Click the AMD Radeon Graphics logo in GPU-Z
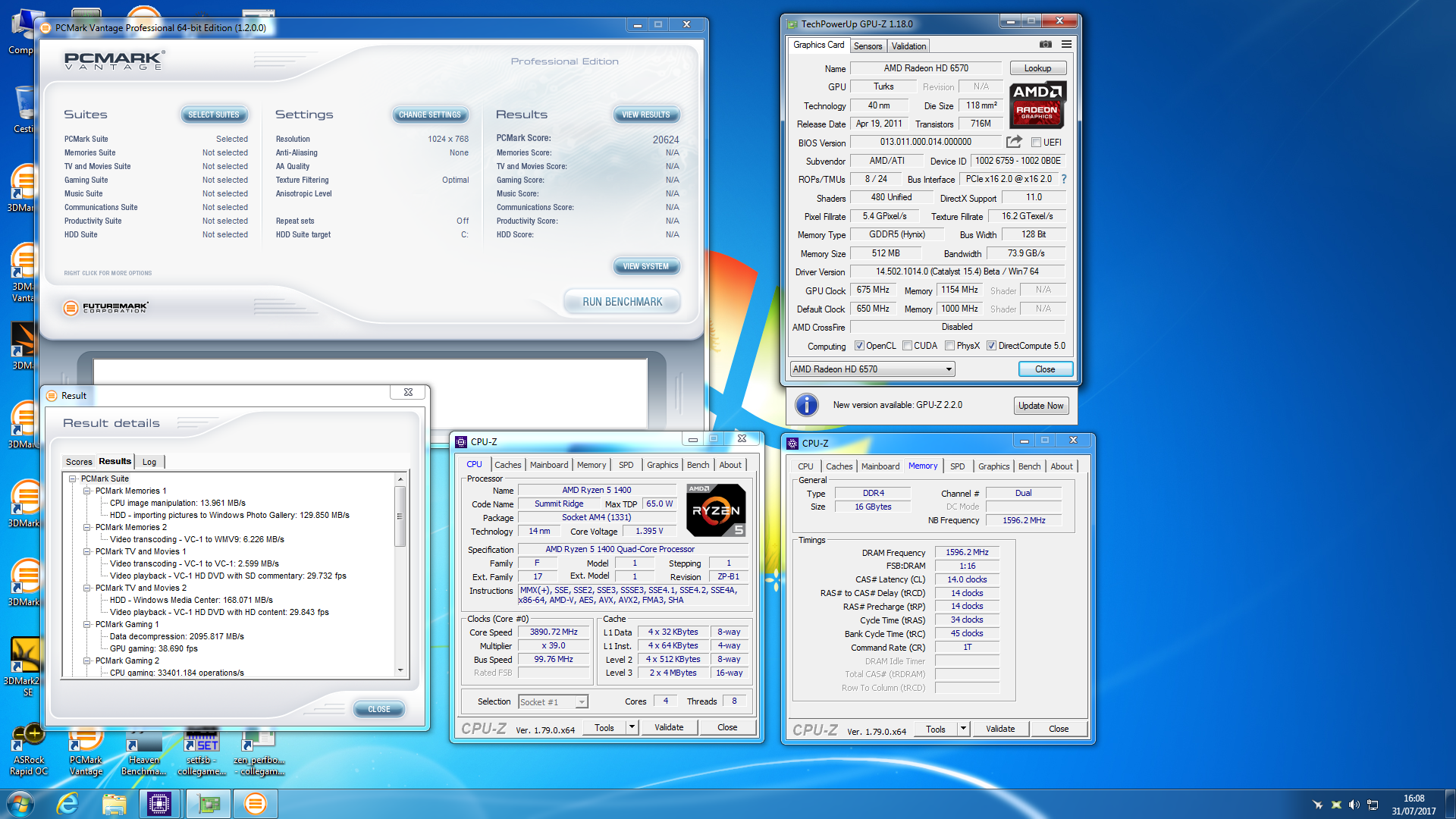The width and height of the screenshot is (1456, 819). (1037, 105)
